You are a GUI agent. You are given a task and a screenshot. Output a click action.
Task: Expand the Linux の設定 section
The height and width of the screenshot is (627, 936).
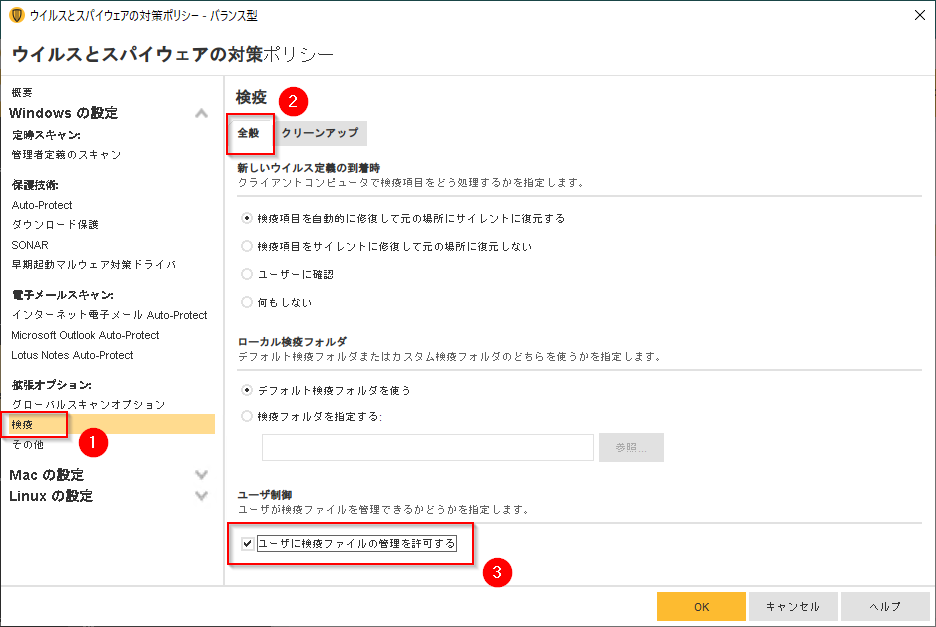[201, 496]
